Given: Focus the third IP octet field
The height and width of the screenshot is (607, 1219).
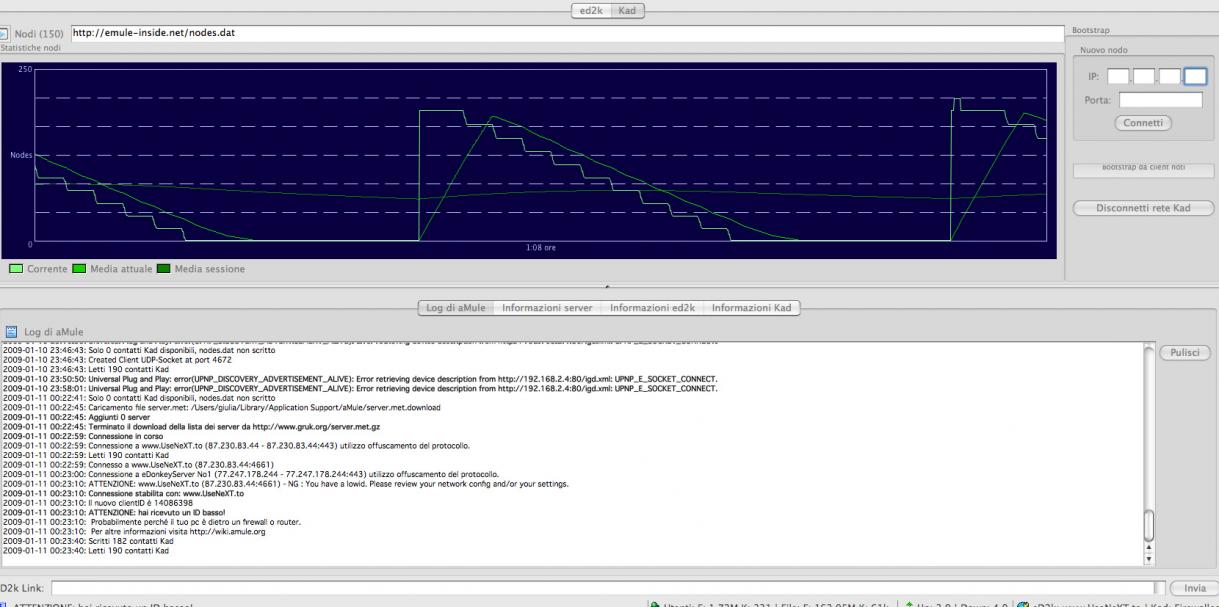Looking at the screenshot, I should point(1170,75).
